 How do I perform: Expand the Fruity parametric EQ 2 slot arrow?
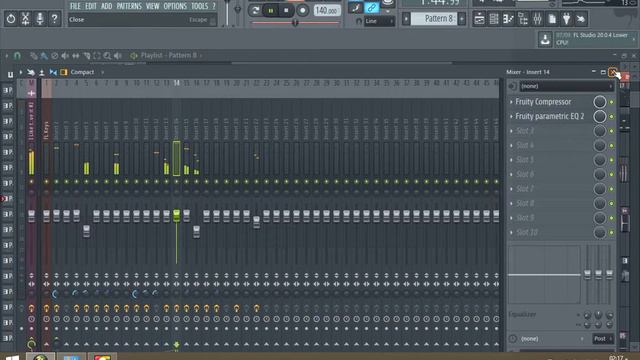[511, 116]
